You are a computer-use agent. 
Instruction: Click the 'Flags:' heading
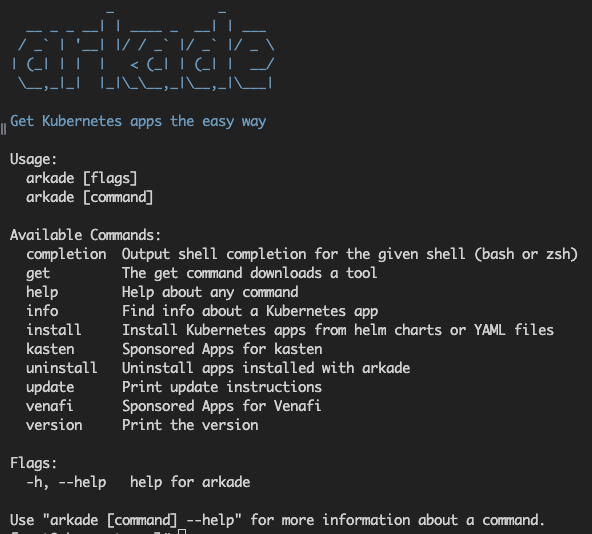click(33, 463)
